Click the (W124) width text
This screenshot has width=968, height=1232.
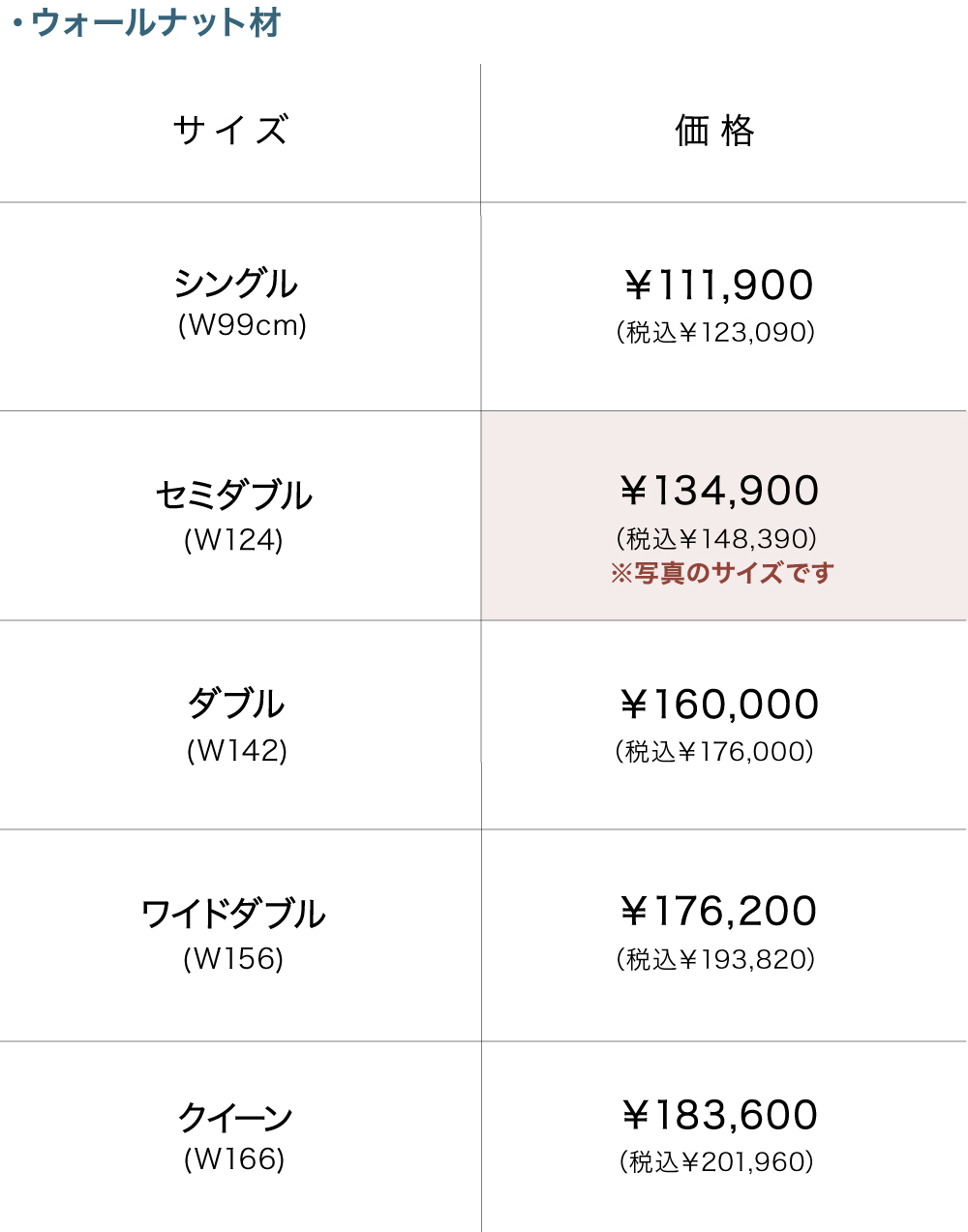233,540
